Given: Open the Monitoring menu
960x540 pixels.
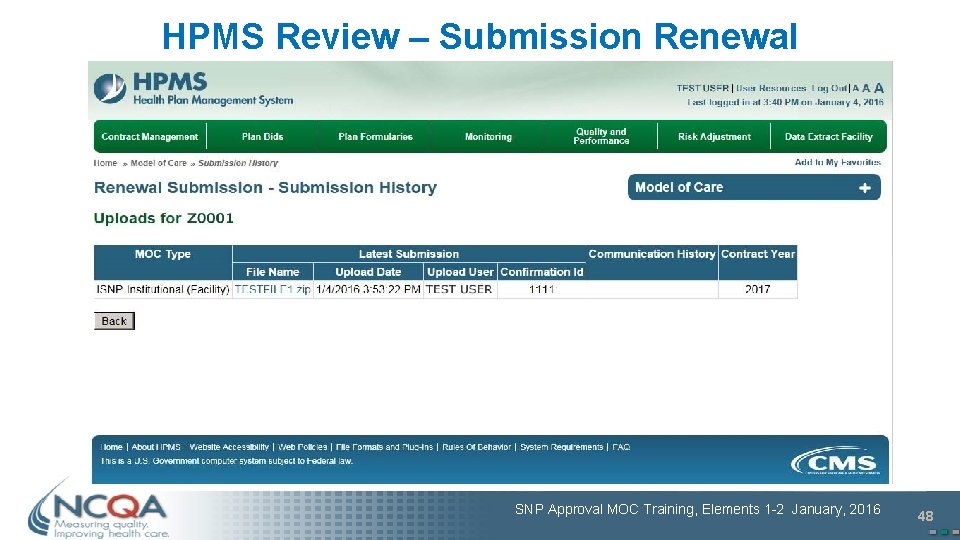Looking at the screenshot, I should point(488,137).
